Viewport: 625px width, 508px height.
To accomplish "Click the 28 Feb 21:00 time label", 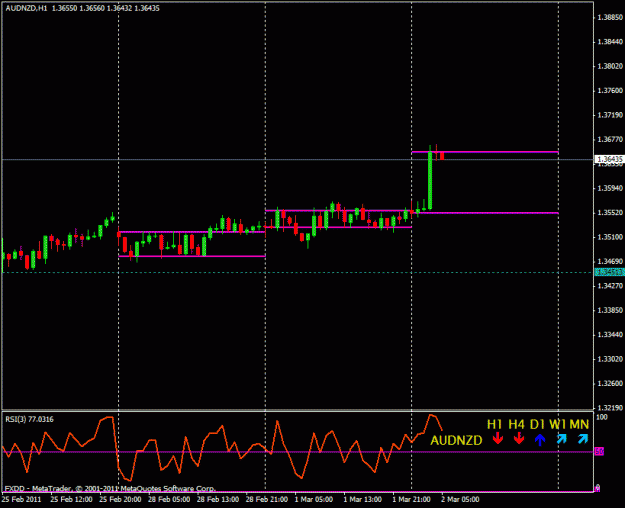I will point(267,499).
